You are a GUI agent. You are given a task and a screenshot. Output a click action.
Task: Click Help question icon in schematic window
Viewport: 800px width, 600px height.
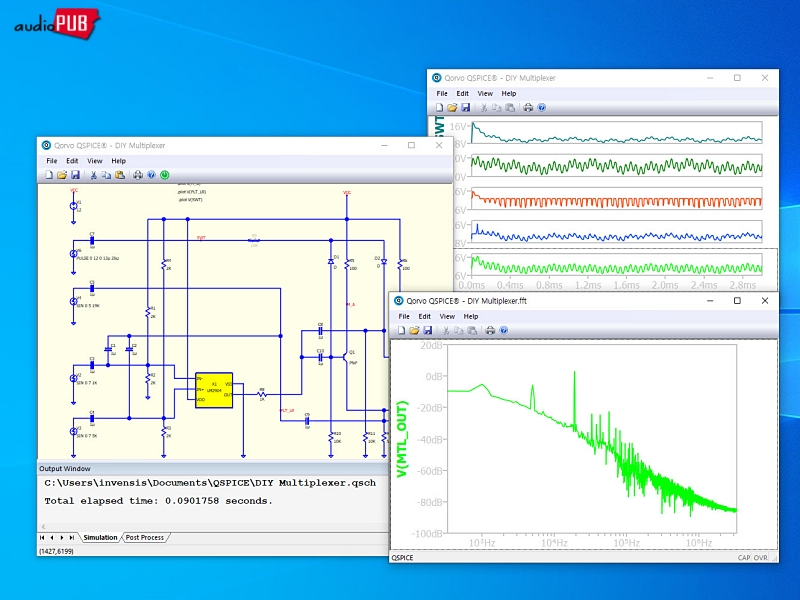(x=152, y=175)
